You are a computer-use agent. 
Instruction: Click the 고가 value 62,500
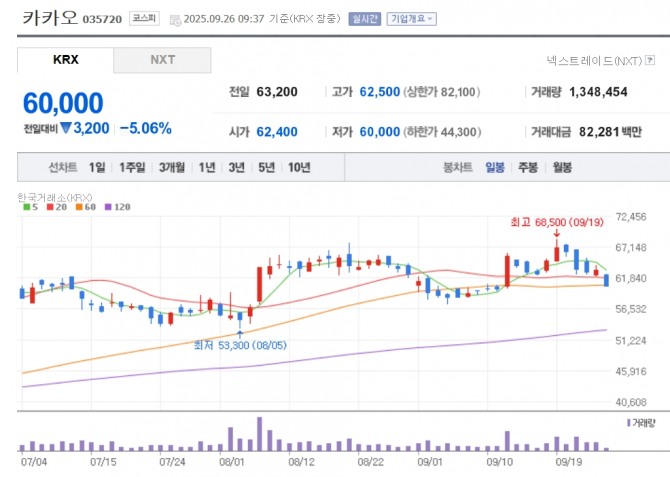pyautogui.click(x=379, y=92)
